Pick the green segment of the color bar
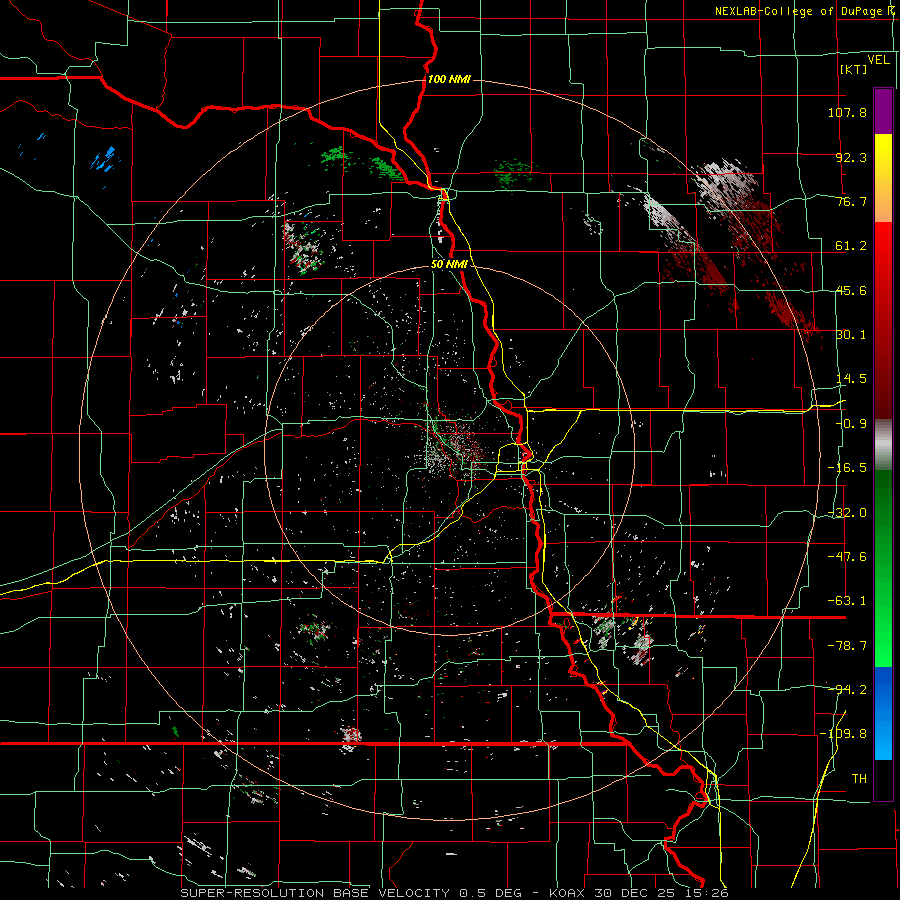900x900 pixels. pos(883,568)
